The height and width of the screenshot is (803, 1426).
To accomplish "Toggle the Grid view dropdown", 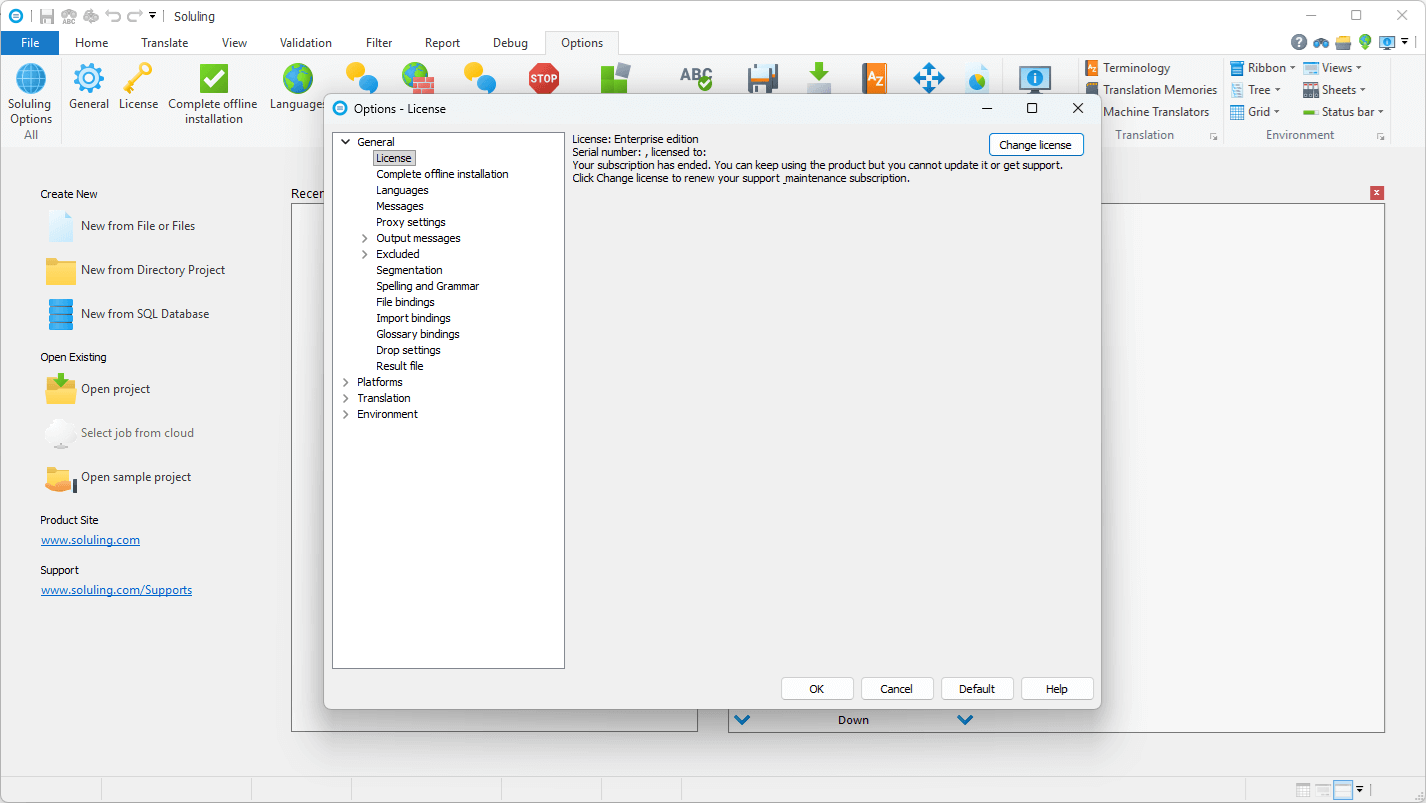I will coord(1257,111).
